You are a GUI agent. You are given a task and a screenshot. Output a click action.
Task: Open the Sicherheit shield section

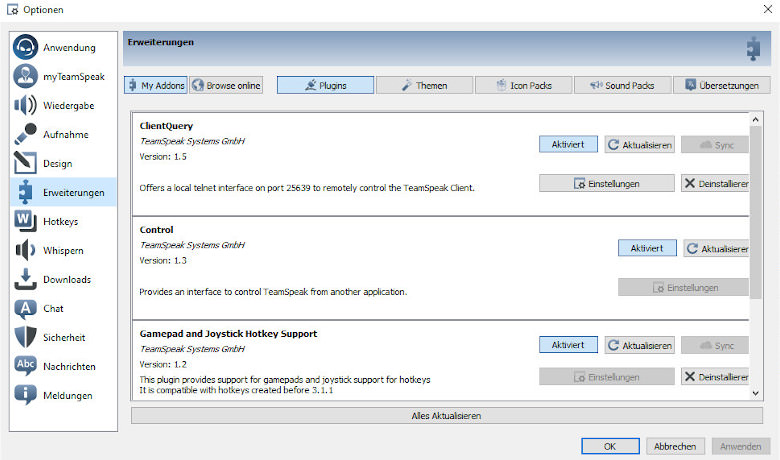click(62, 338)
